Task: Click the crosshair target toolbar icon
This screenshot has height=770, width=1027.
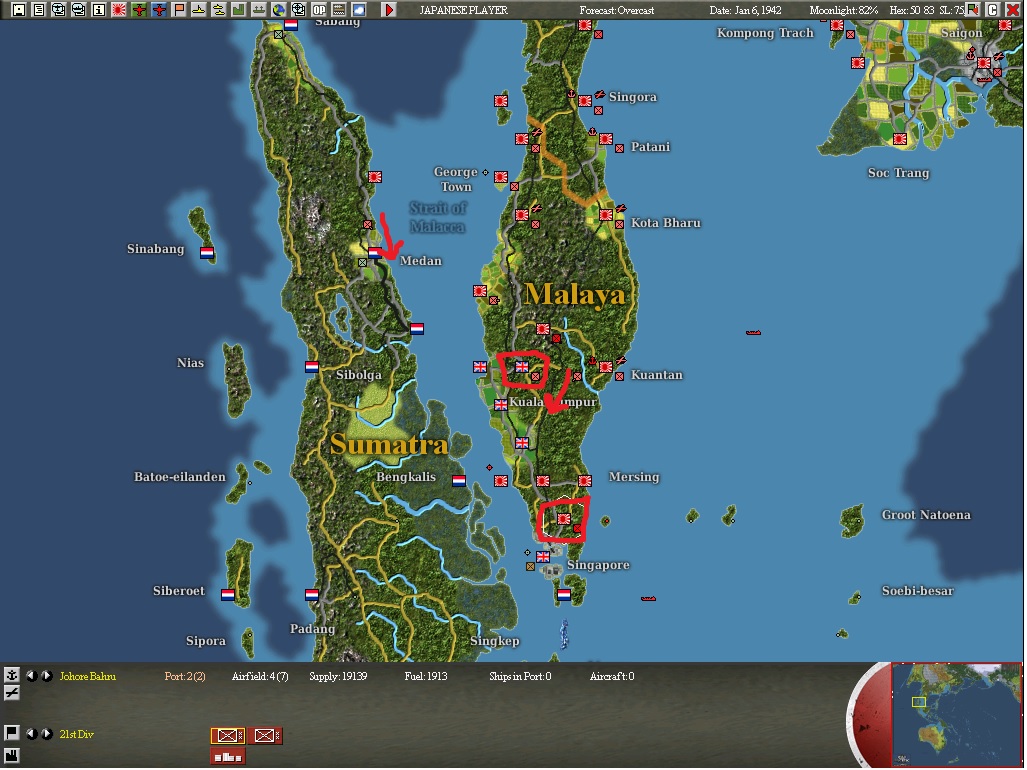Action: pyautogui.click(x=299, y=10)
